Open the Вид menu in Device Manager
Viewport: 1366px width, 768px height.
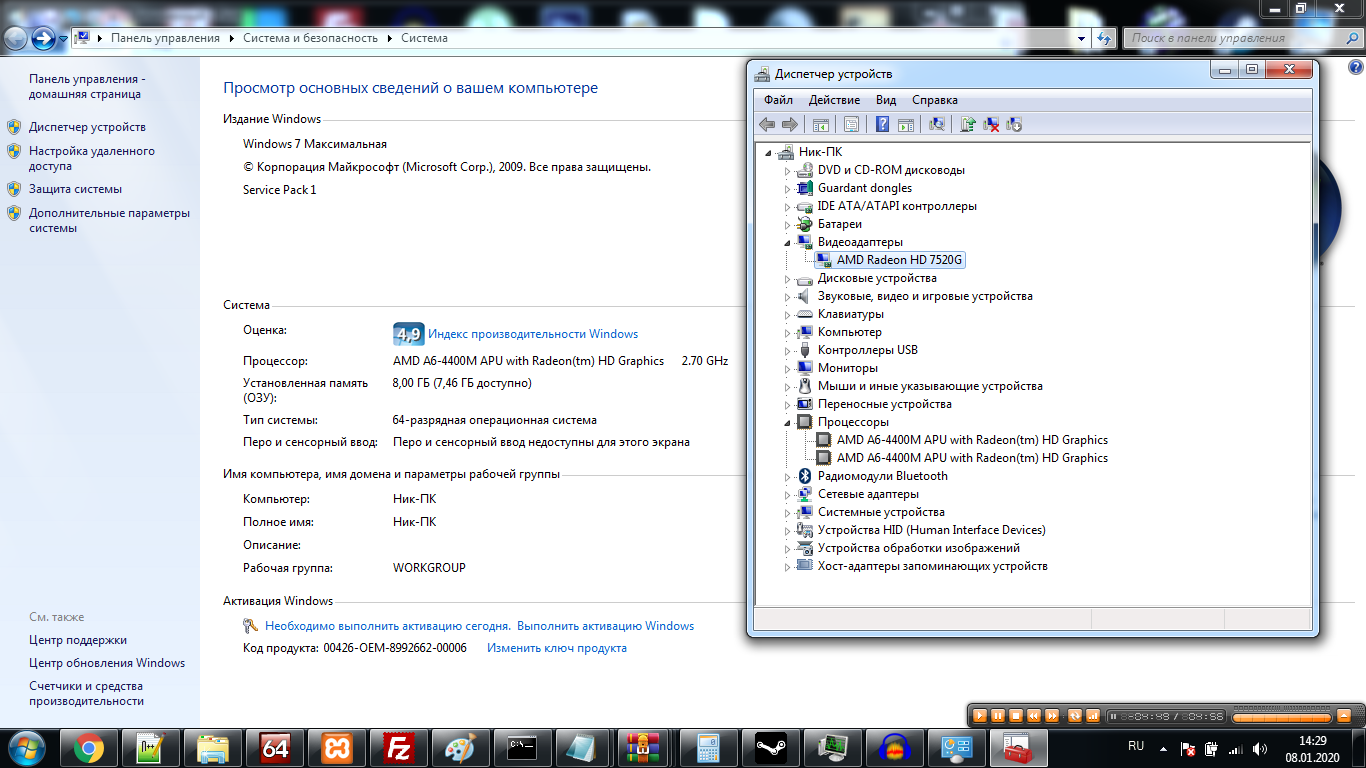tap(885, 100)
